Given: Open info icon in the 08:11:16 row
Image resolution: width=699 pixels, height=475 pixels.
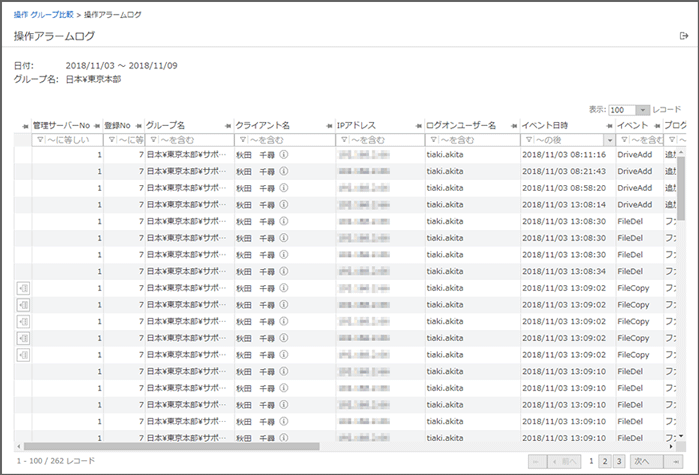Looking at the screenshot, I should [284, 155].
